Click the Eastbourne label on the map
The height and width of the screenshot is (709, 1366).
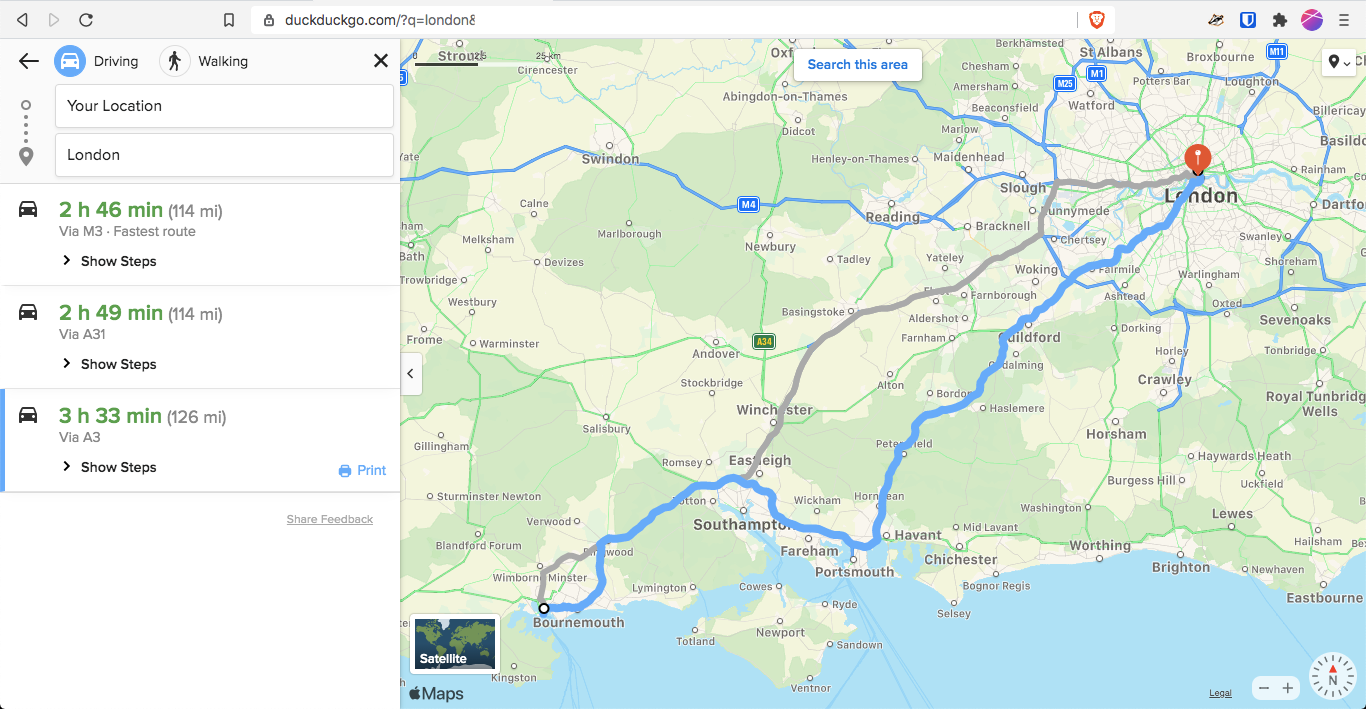(x=1324, y=598)
